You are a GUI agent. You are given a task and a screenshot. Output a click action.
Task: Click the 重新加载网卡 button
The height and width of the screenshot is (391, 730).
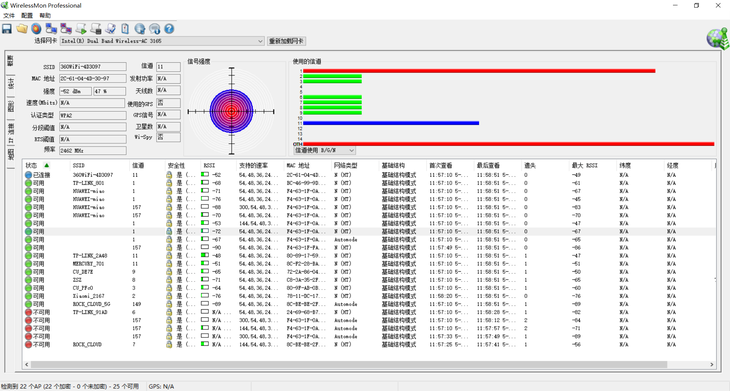pos(287,41)
